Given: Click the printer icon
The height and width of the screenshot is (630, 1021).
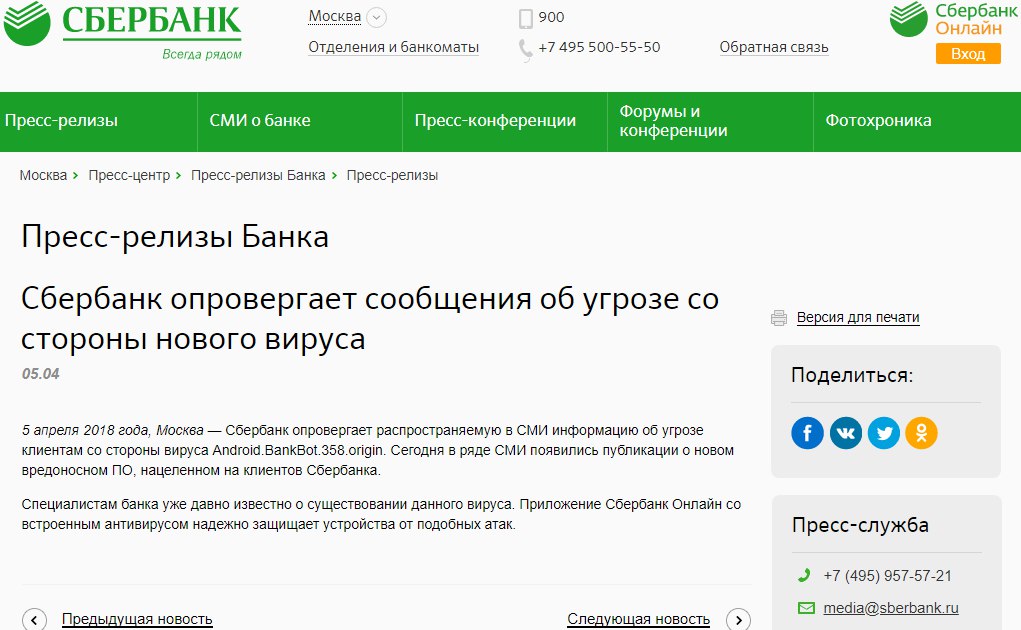Looking at the screenshot, I should (x=779, y=318).
